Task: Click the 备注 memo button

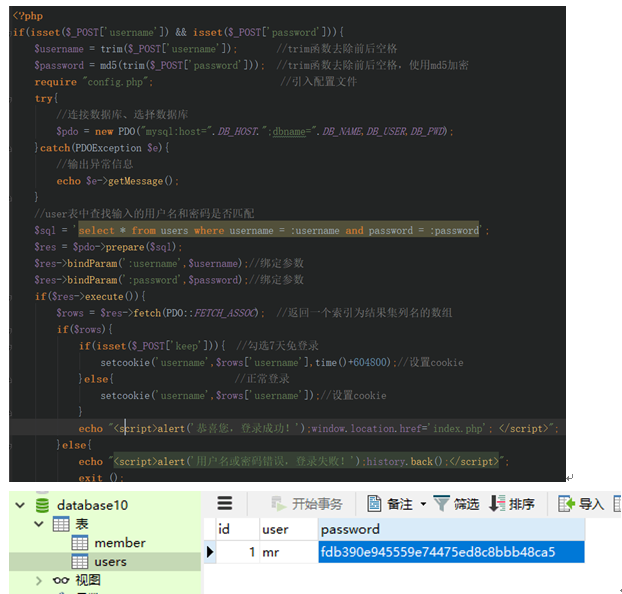Action: click(x=390, y=504)
